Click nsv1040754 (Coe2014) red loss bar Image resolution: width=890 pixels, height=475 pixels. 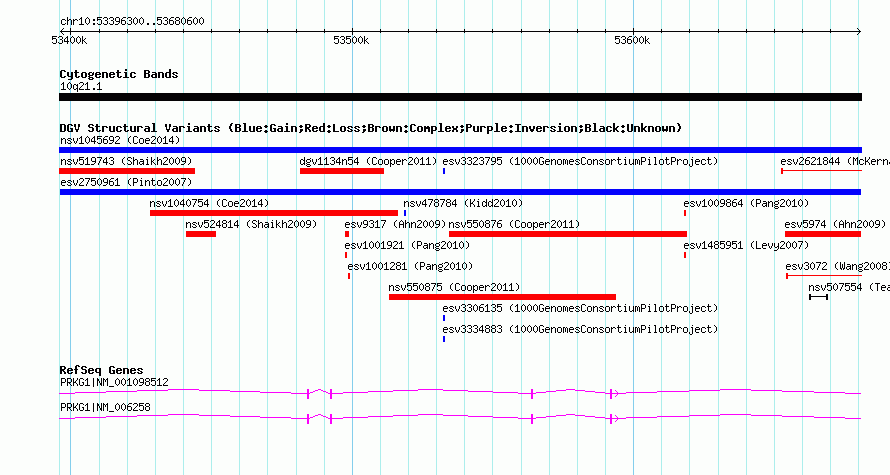tap(274, 213)
